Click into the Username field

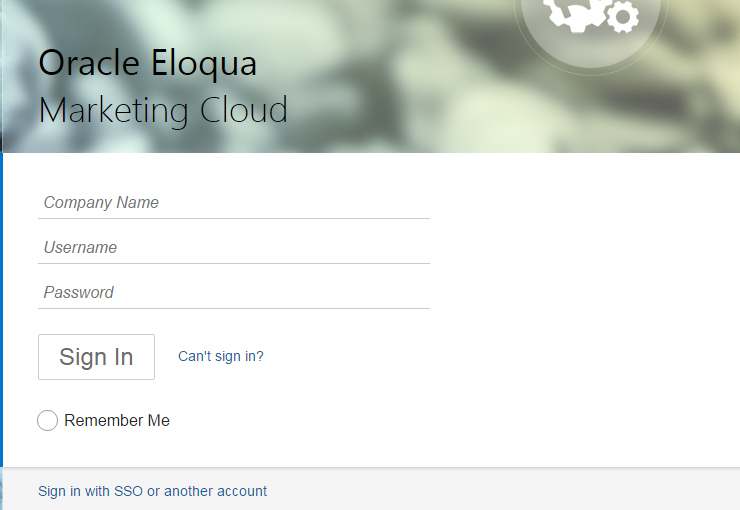click(x=234, y=248)
